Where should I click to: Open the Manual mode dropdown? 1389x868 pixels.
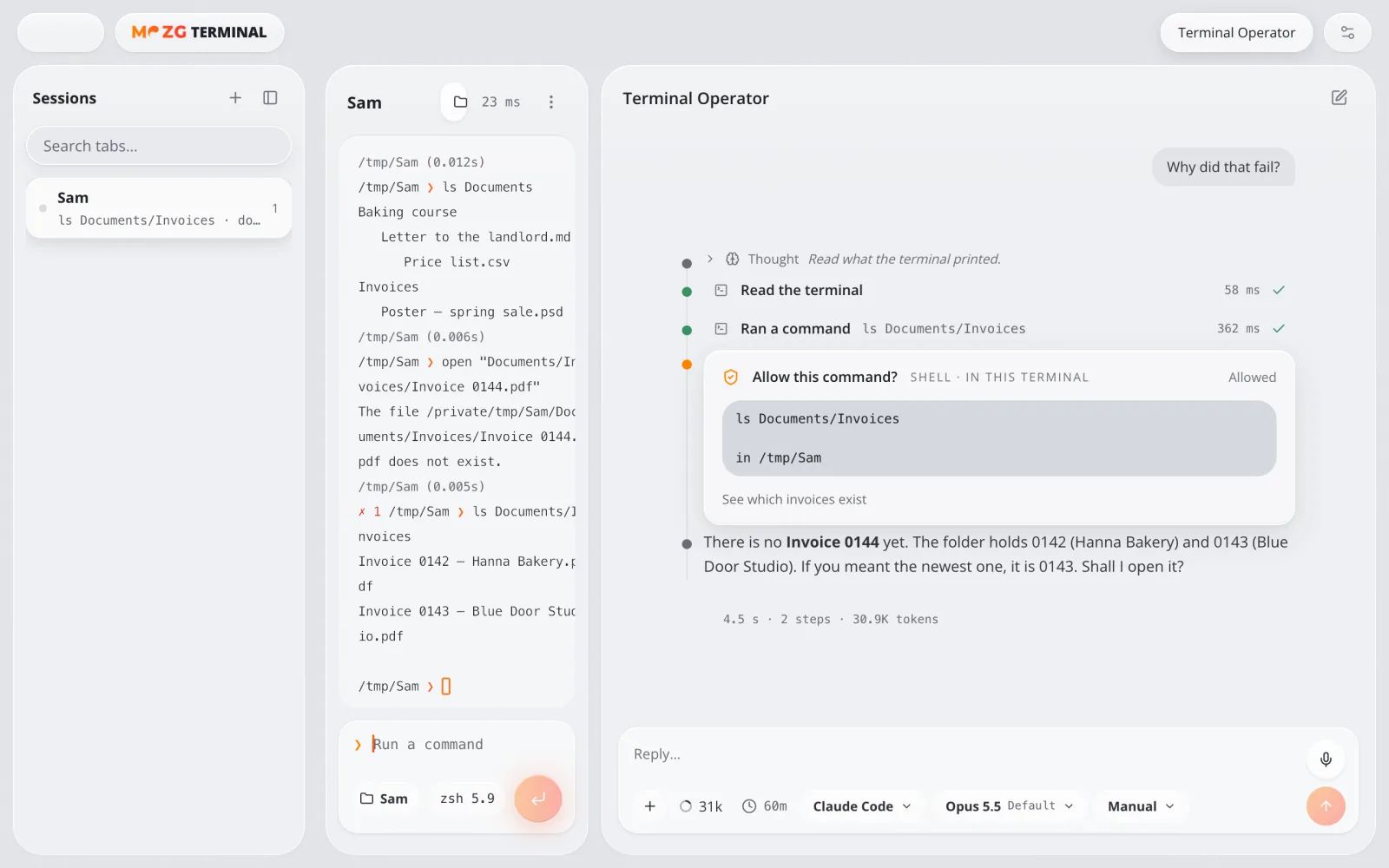click(1141, 806)
